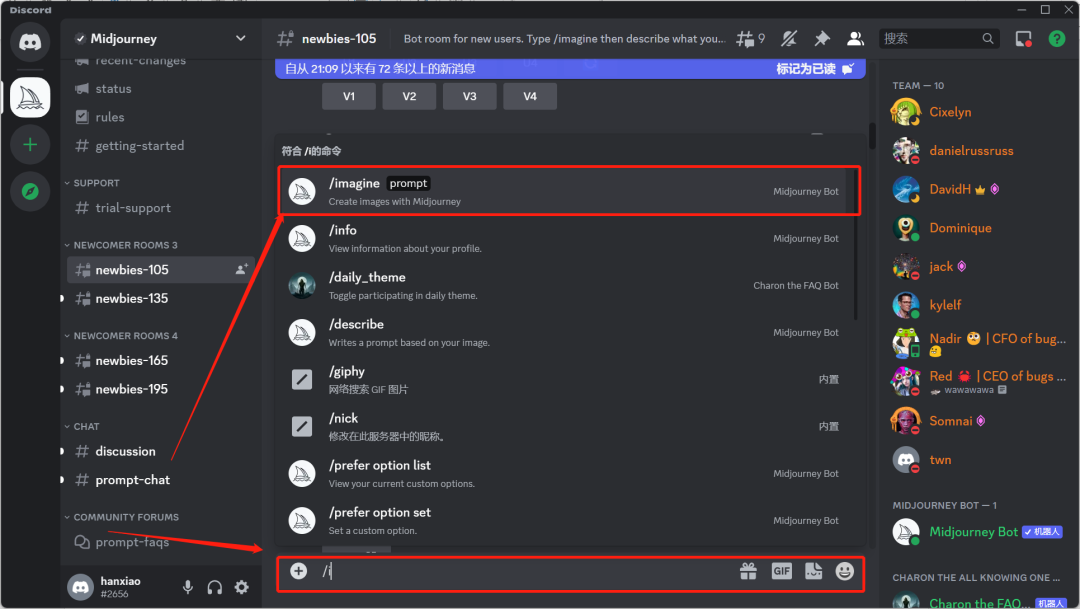Select the /nick command
Image resolution: width=1080 pixels, height=609 pixels.
point(569,426)
